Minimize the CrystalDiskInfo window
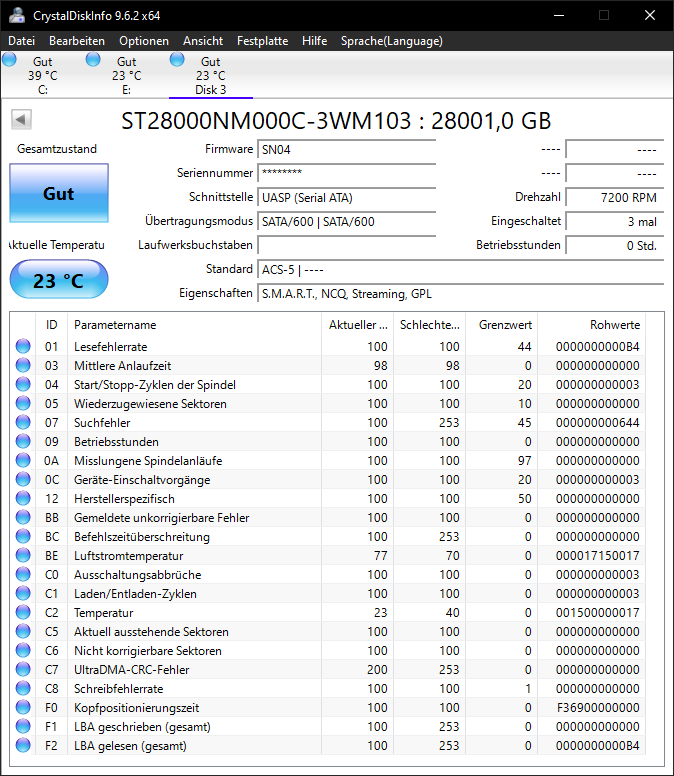 point(559,15)
